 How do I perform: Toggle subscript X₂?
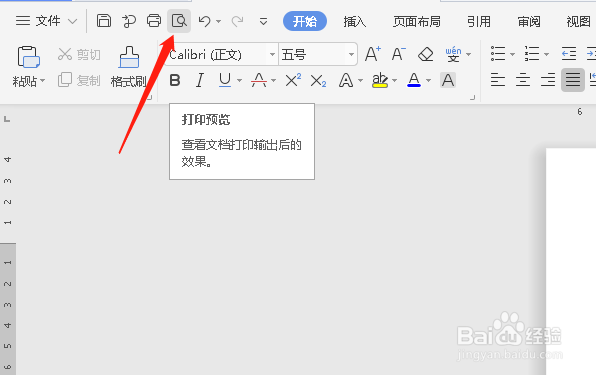[318, 81]
